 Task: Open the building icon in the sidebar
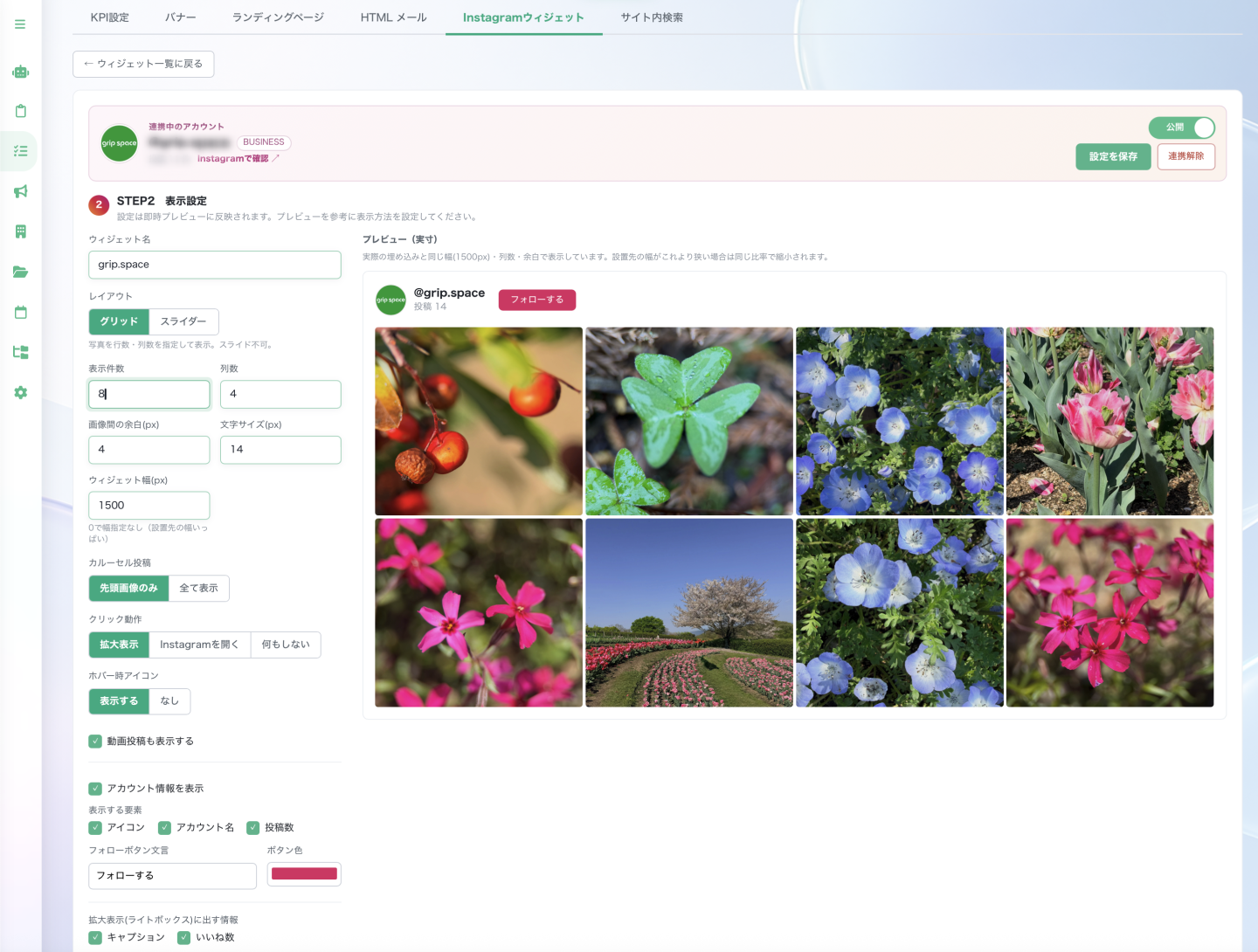click(x=21, y=231)
